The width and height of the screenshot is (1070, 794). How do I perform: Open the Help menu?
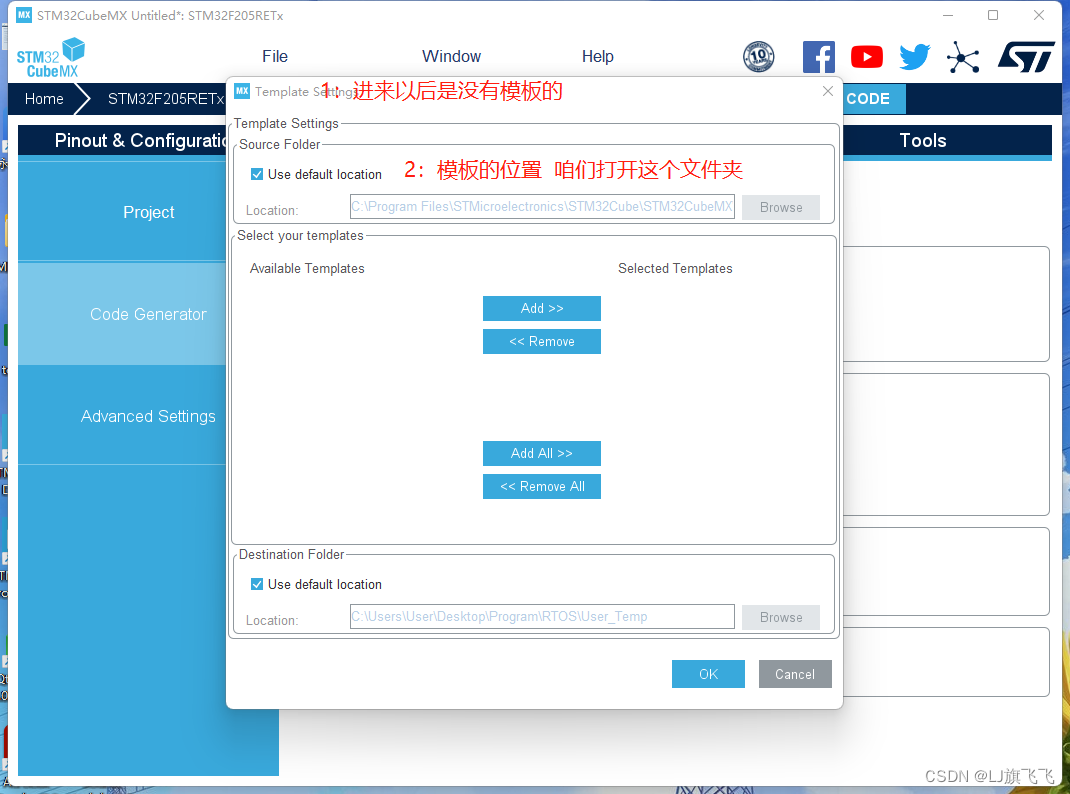point(598,57)
